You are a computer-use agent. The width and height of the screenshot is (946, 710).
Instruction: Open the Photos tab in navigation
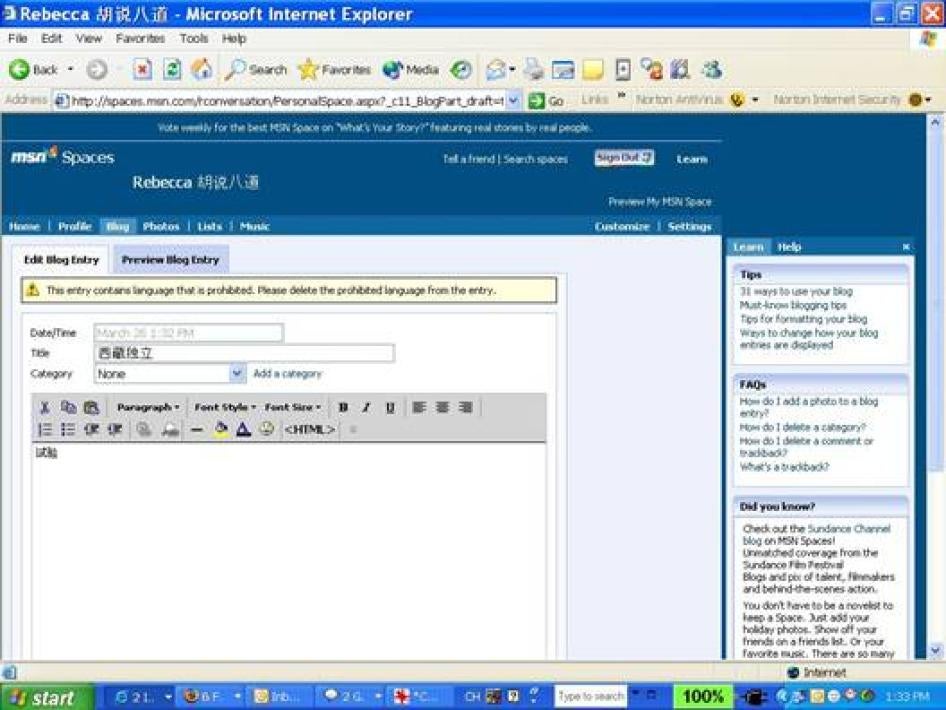click(x=161, y=226)
